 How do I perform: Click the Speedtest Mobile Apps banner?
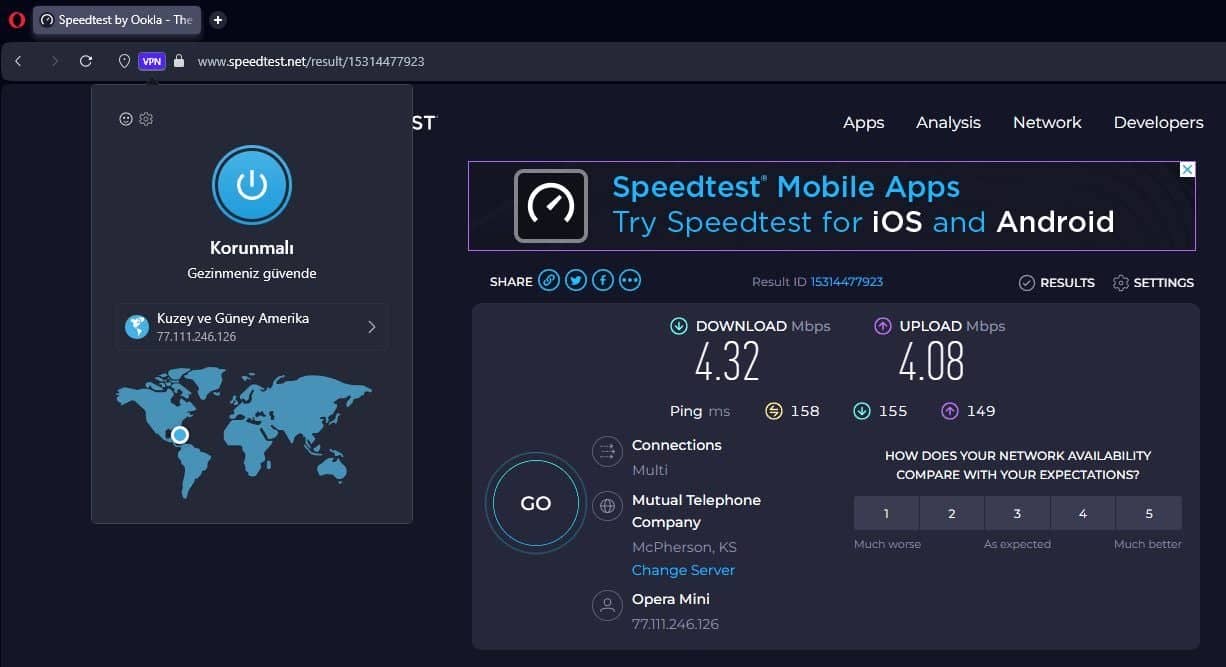pyautogui.click(x=832, y=206)
